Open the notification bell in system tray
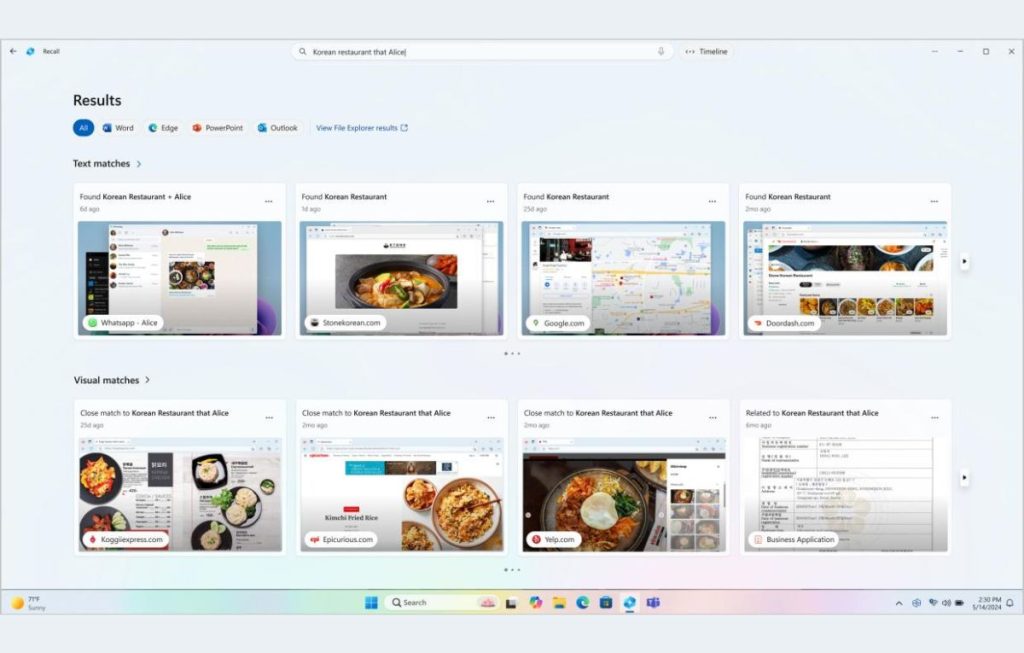Viewport: 1024px width, 653px height. (1009, 603)
